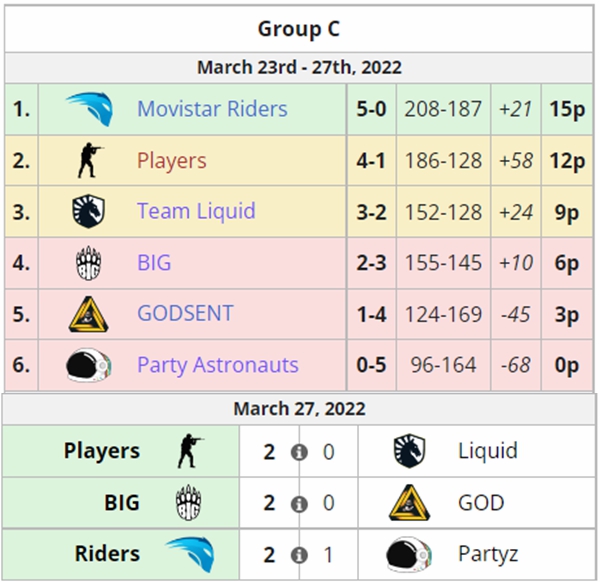Click the 124-169 round score cell

point(443,314)
